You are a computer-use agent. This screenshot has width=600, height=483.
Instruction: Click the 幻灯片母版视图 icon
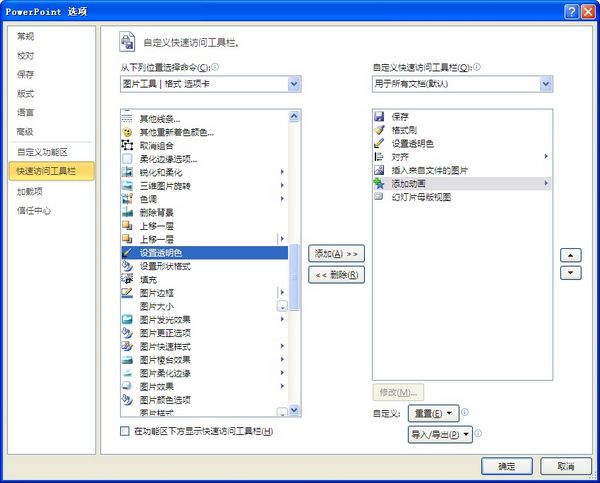point(378,197)
